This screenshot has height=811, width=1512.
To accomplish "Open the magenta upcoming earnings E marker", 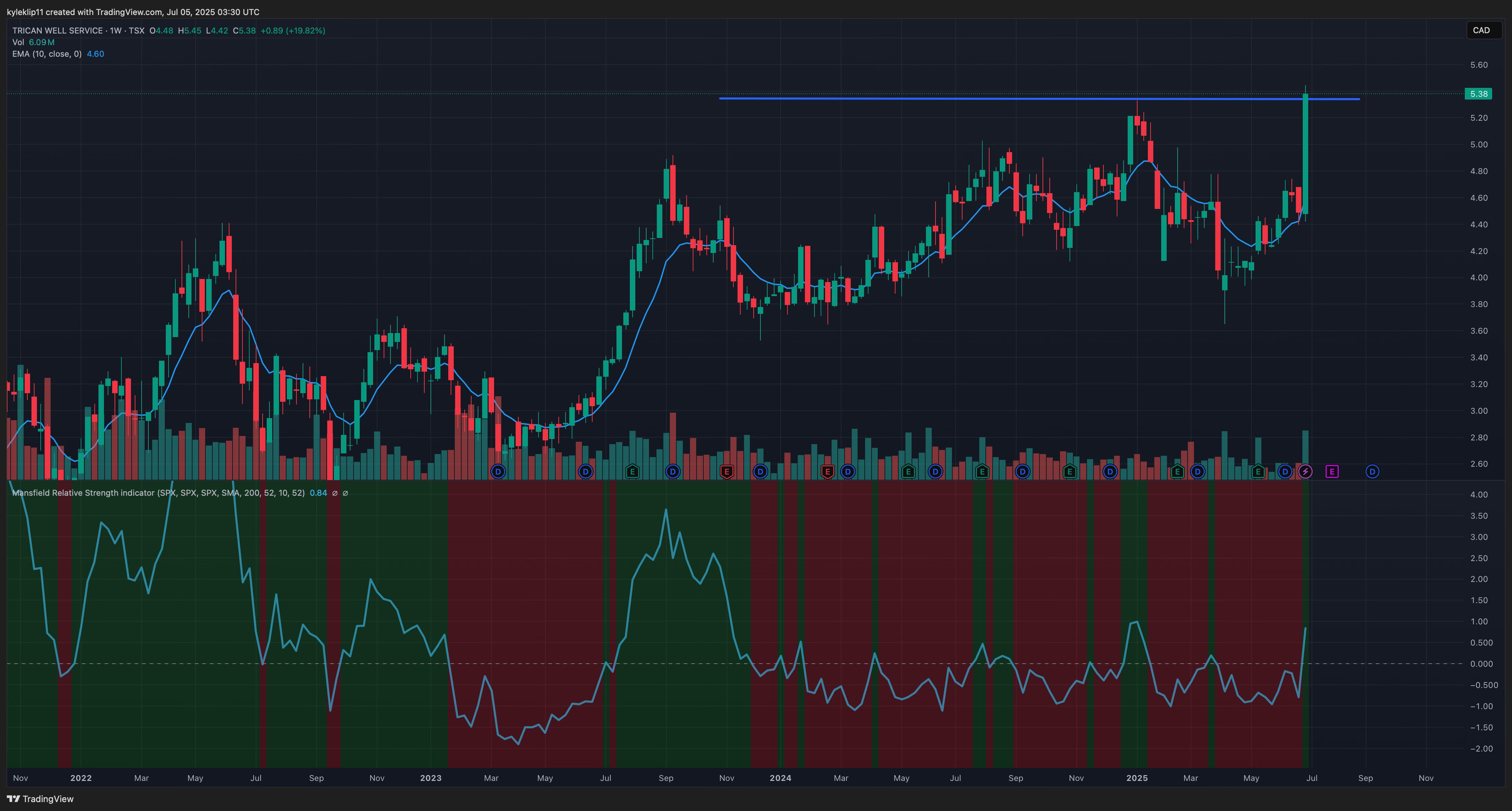I will 1332,471.
